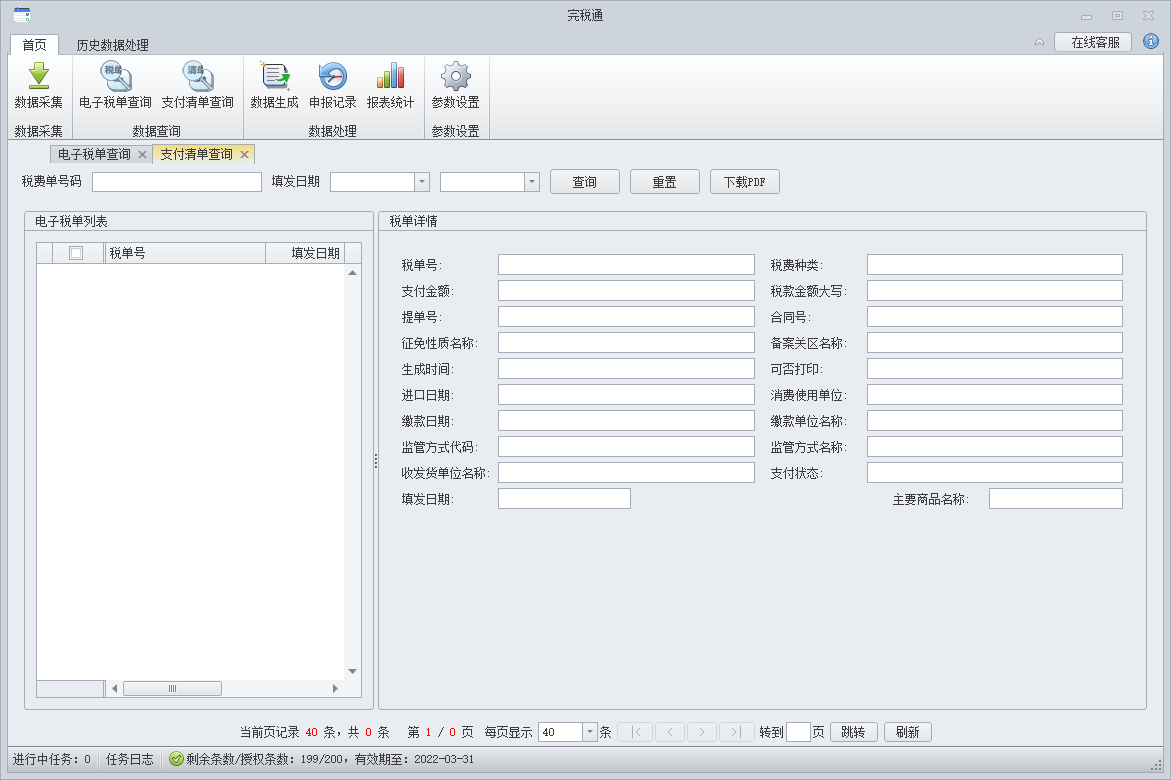This screenshot has height=780, width=1171.
Task: Switch to the 电子税单查询 document tab
Action: pyautogui.click(x=93, y=155)
